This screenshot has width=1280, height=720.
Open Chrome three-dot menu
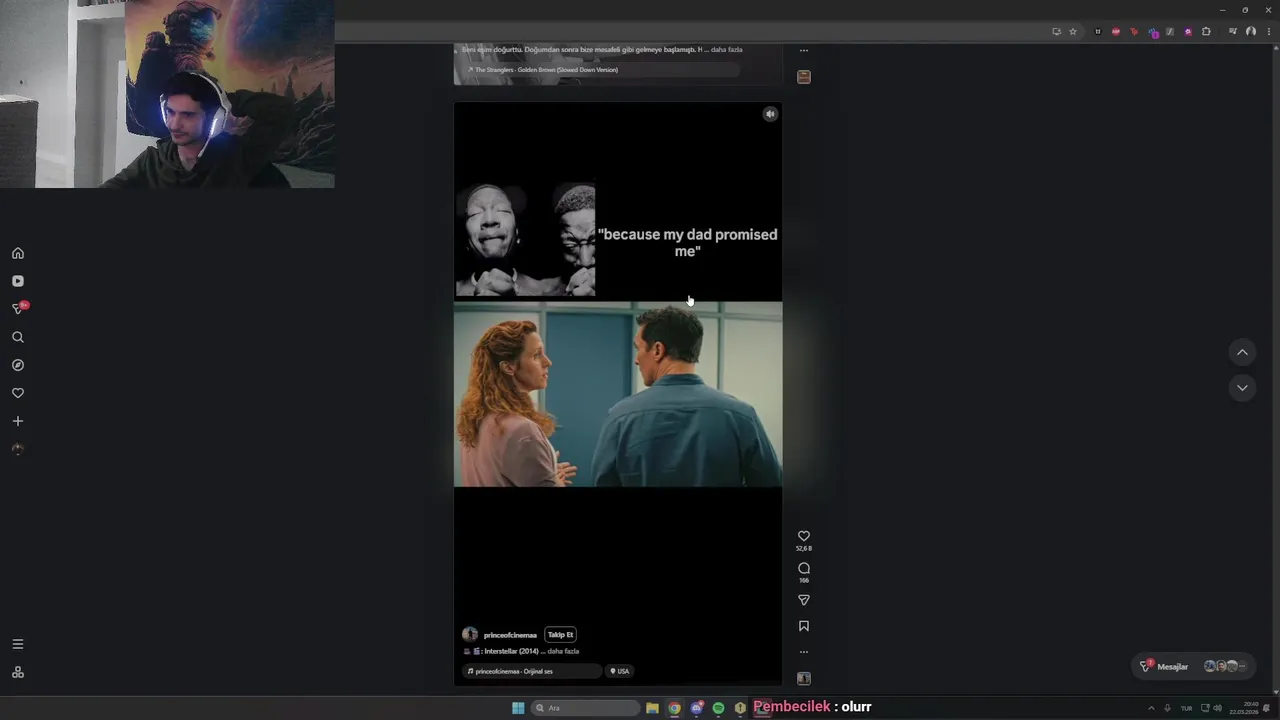tap(1267, 32)
